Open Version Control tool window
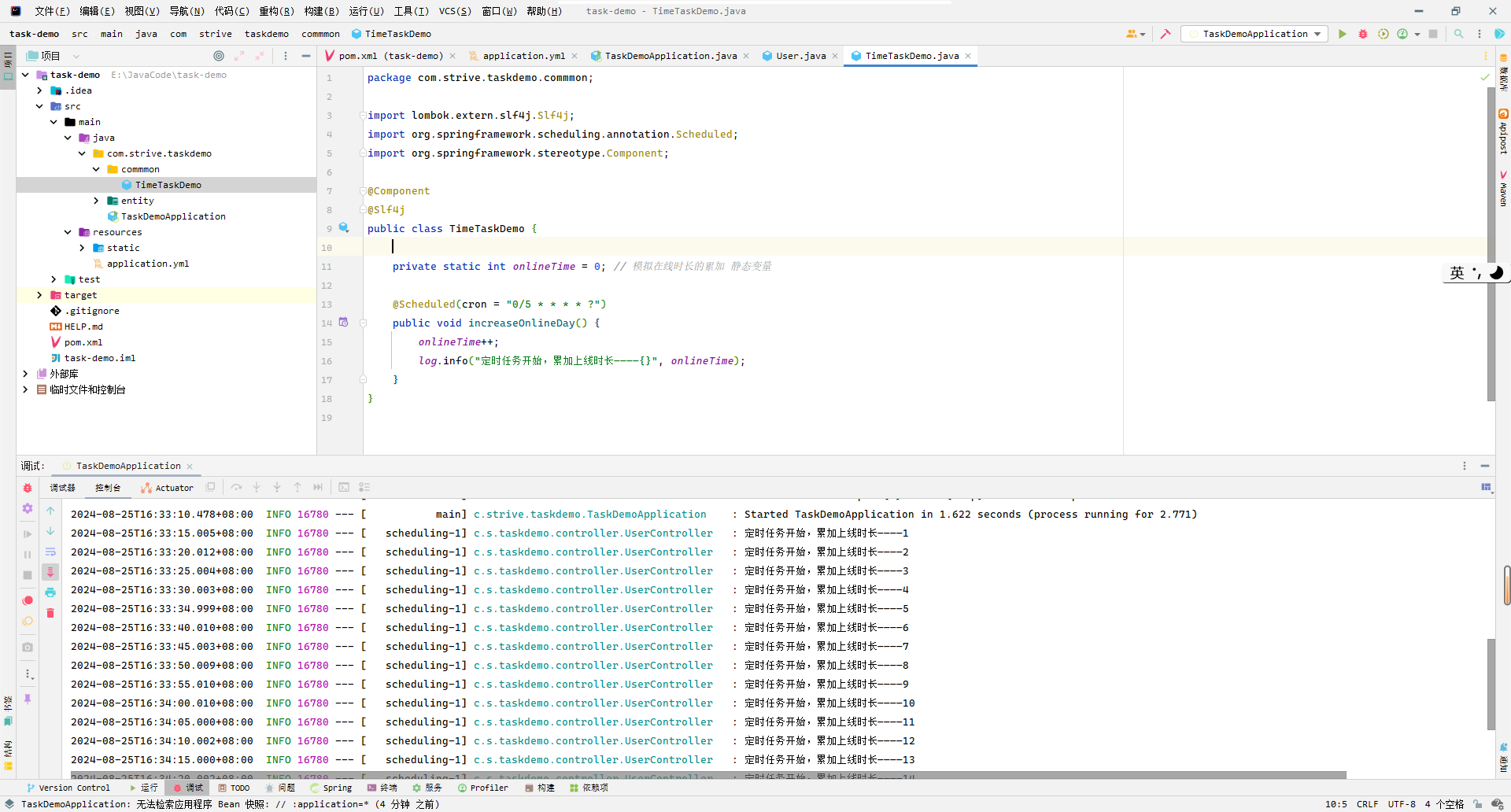 (x=68, y=788)
